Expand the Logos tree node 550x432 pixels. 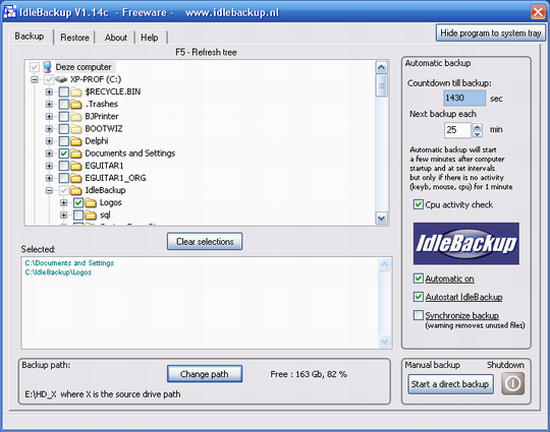63,203
